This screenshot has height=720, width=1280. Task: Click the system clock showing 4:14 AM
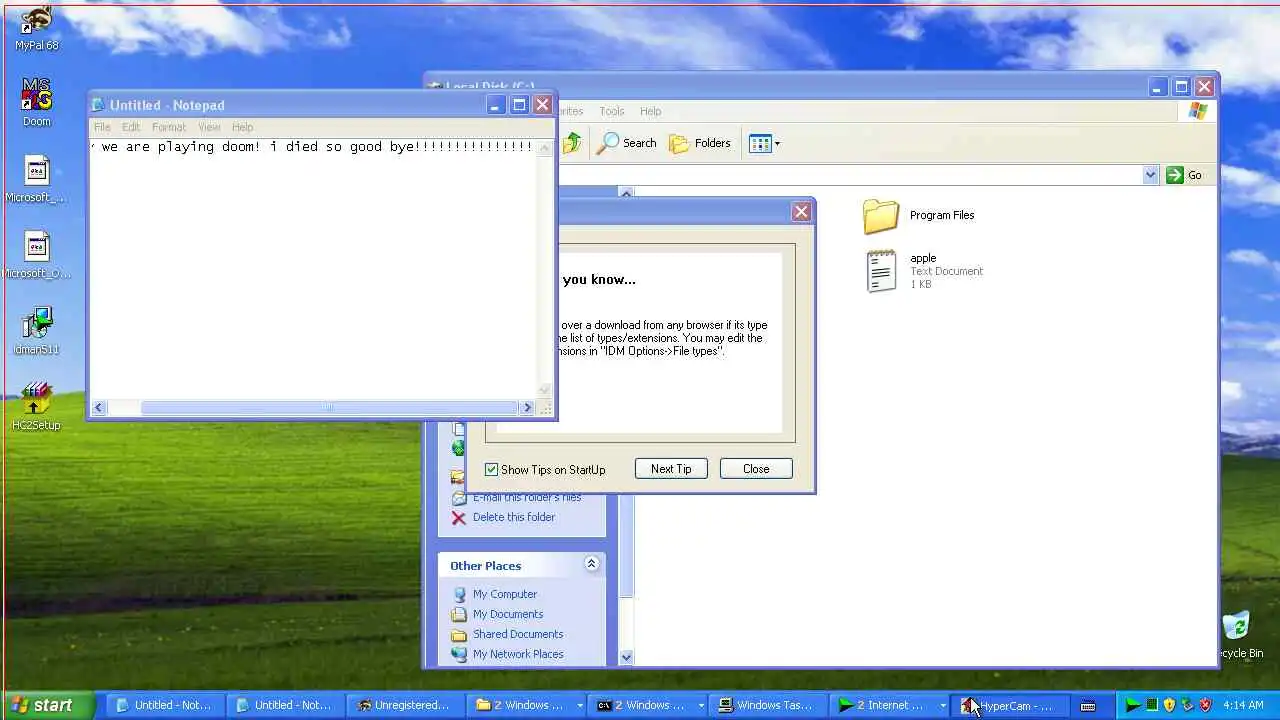pos(1244,705)
